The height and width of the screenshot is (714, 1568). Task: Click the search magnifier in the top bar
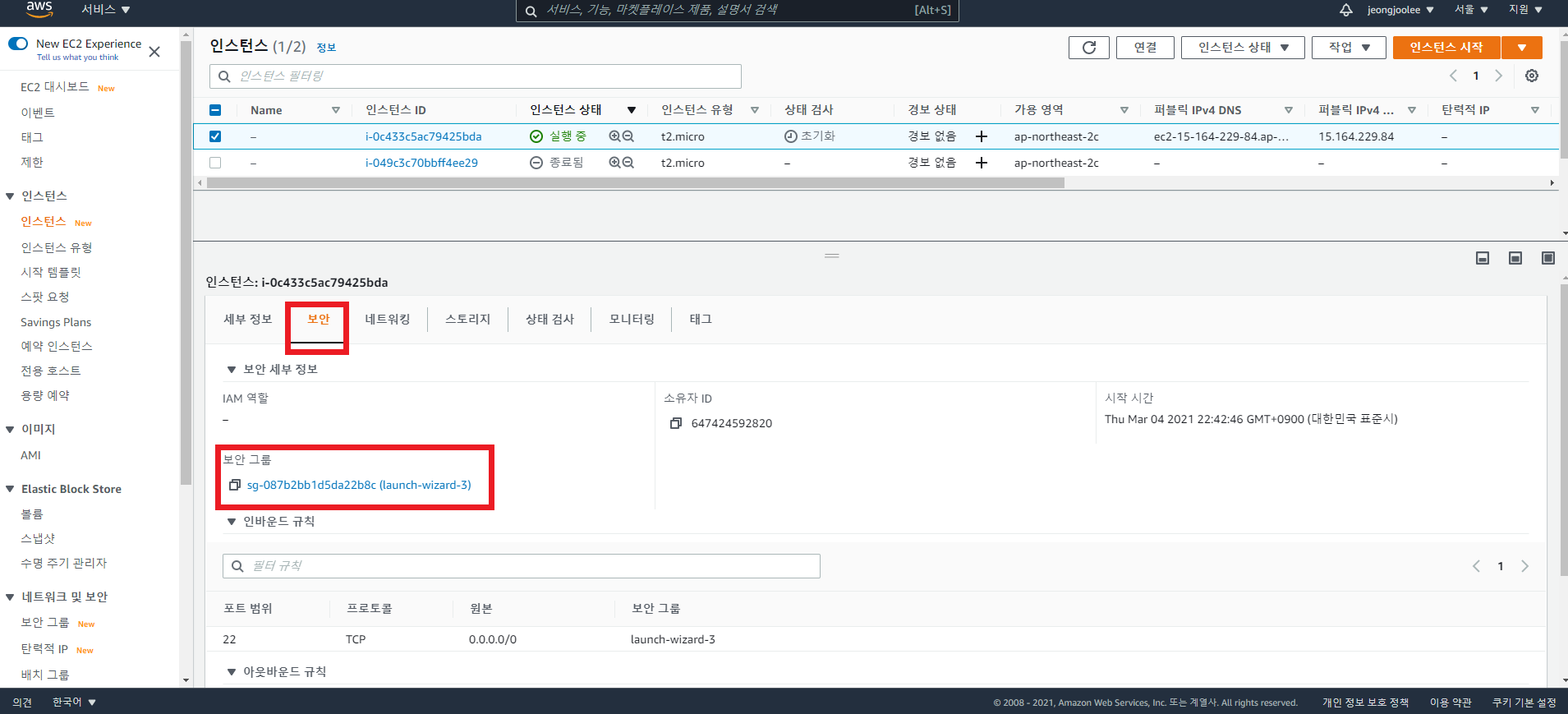[531, 11]
